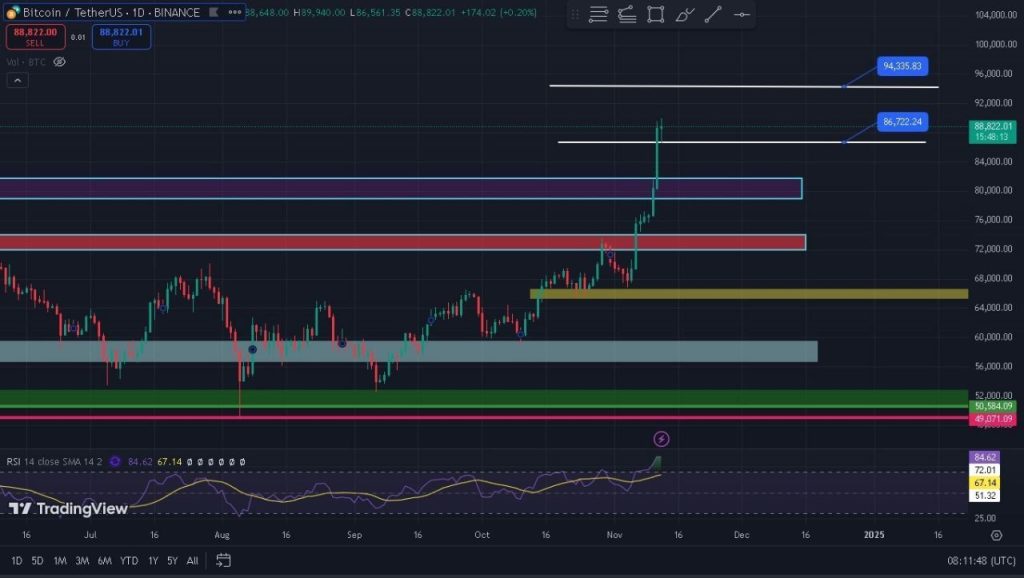The width and height of the screenshot is (1024, 578).
Task: Click the horizontal lines drawing tool icon
Action: pyautogui.click(x=598, y=15)
